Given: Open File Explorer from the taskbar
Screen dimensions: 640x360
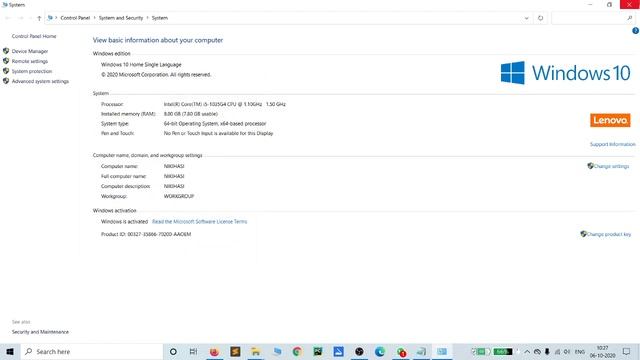Looking at the screenshot, I should coord(256,351).
